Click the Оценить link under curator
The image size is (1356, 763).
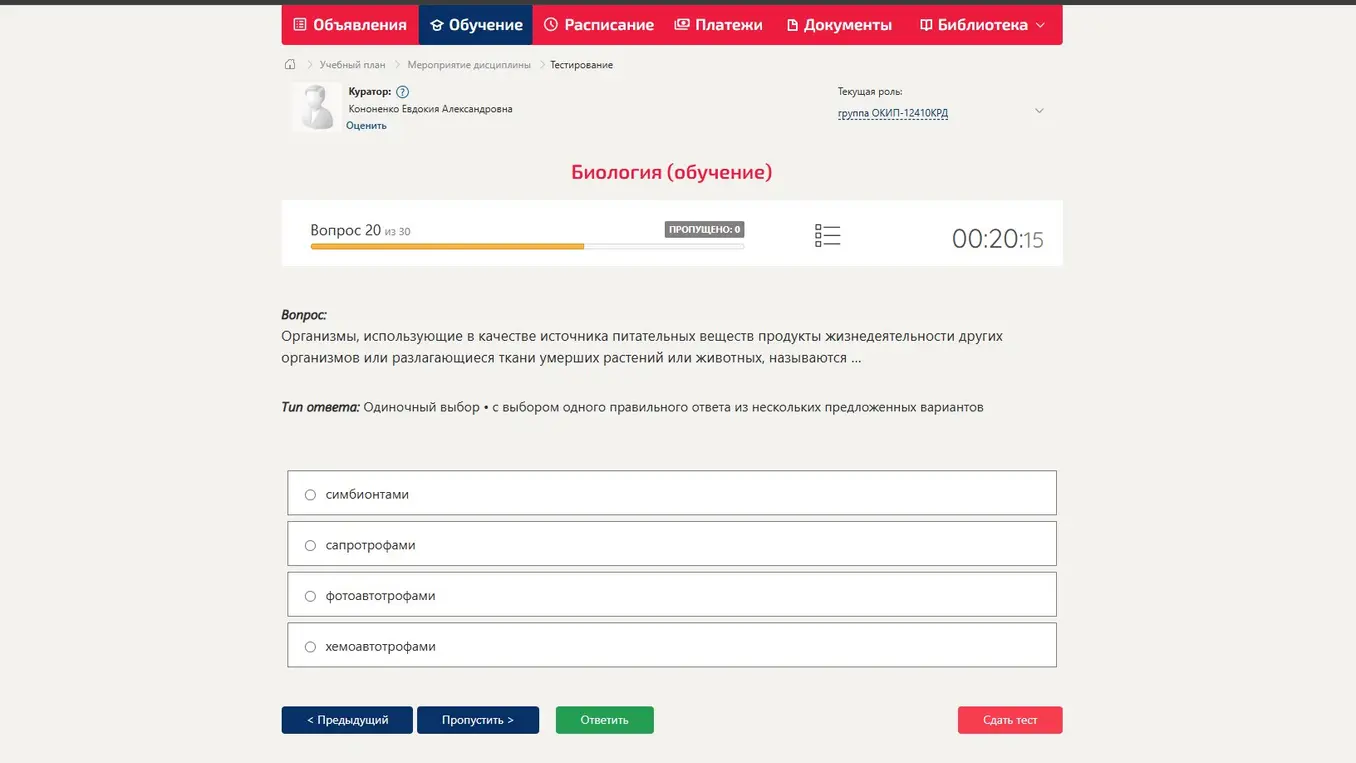[x=366, y=126]
